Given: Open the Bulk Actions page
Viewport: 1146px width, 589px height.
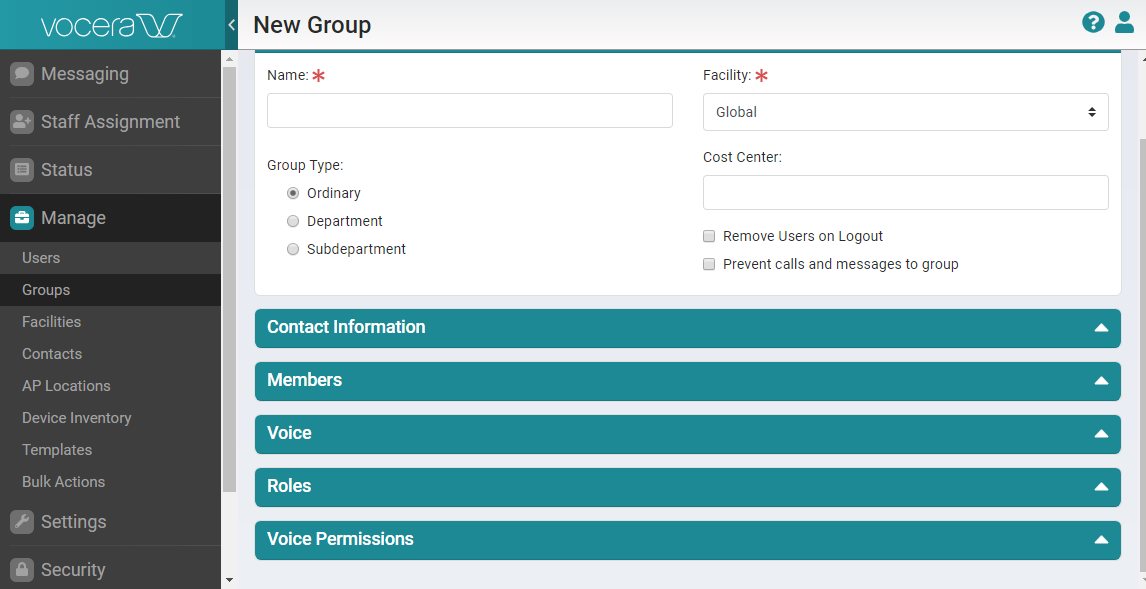Looking at the screenshot, I should click(62, 481).
